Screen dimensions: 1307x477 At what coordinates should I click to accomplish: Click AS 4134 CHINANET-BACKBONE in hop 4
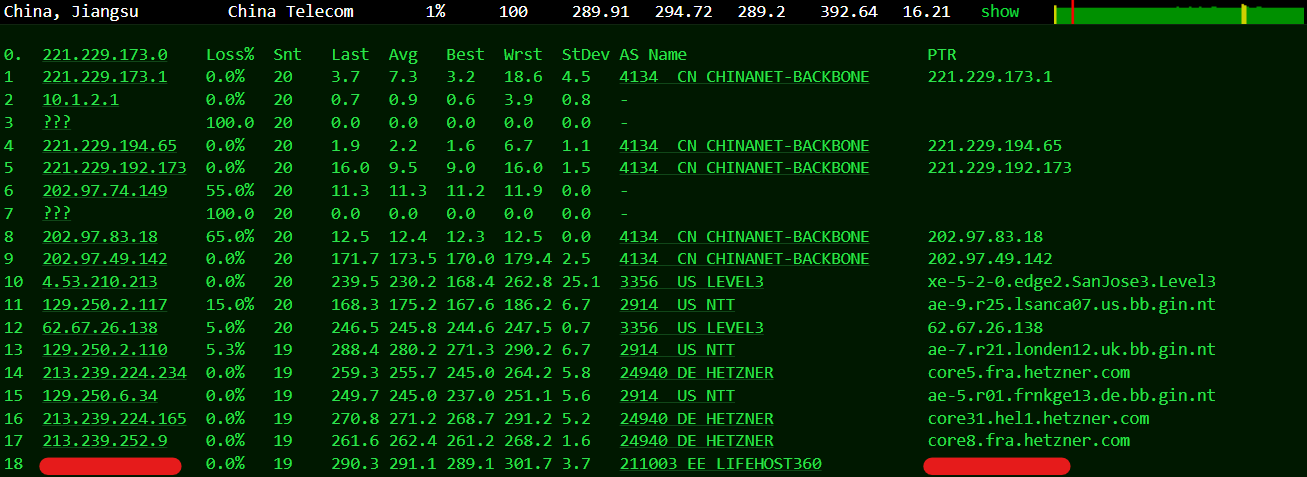(744, 146)
